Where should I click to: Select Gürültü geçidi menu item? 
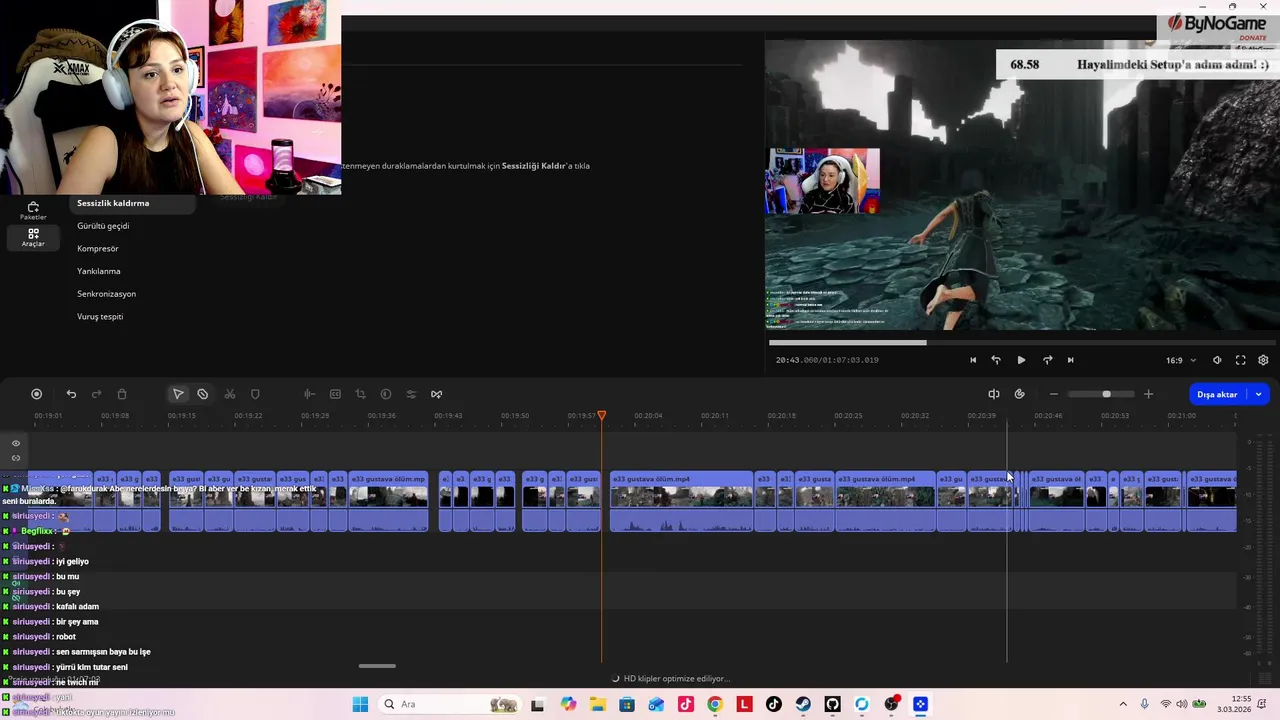(103, 226)
